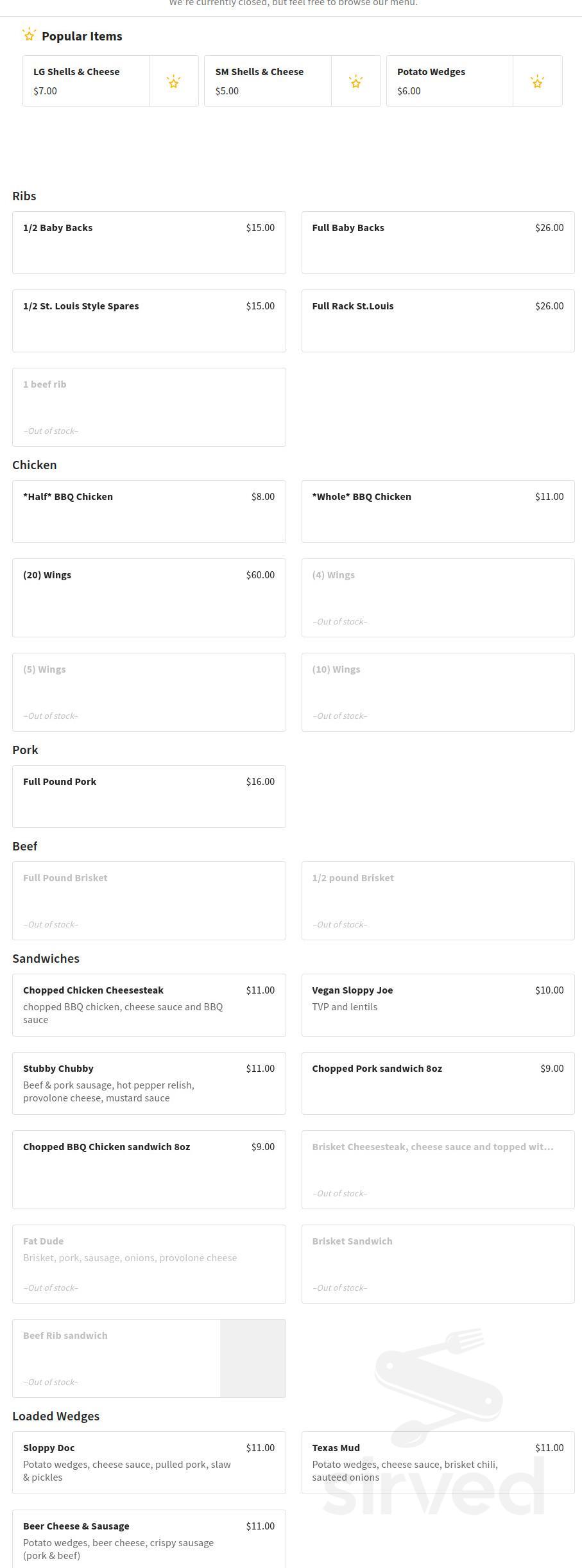Expand the Full Rack St.Louis menu item
Screen dimensions: 582x1568
(438, 321)
